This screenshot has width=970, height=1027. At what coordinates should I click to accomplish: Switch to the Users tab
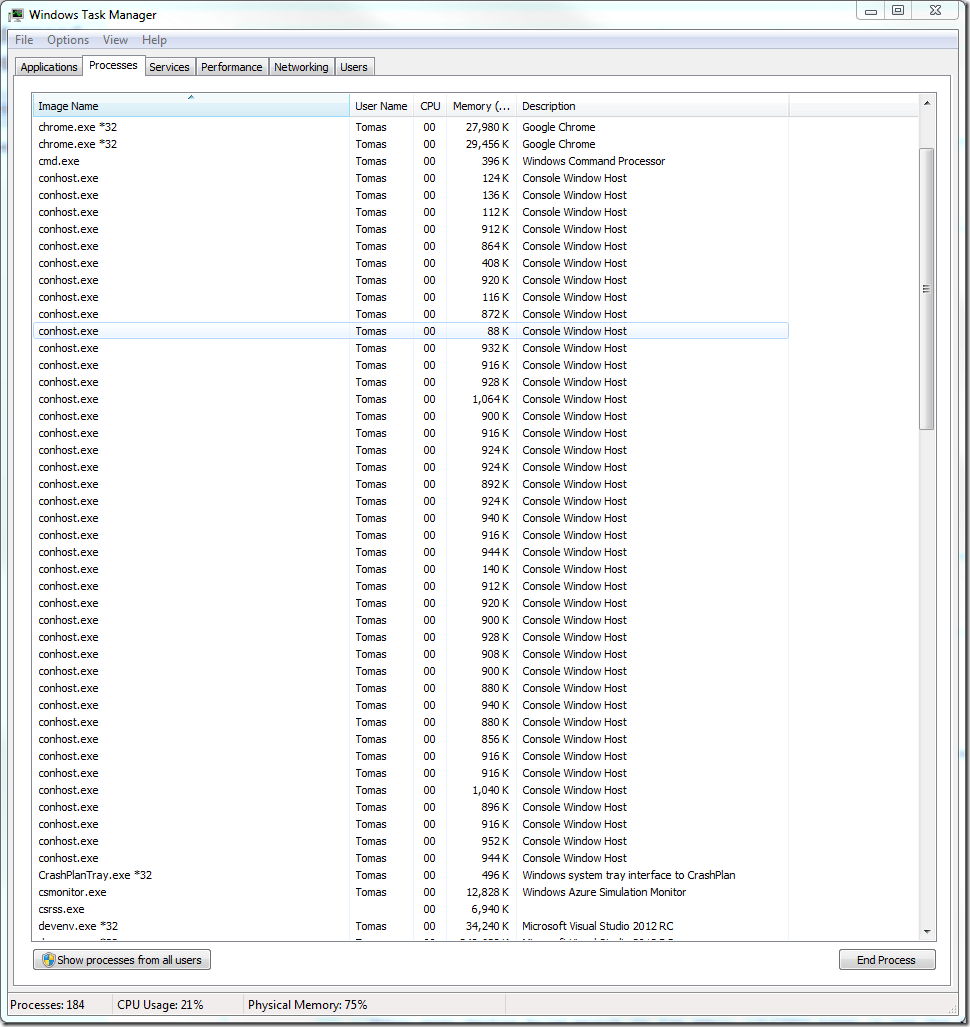pyautogui.click(x=354, y=67)
